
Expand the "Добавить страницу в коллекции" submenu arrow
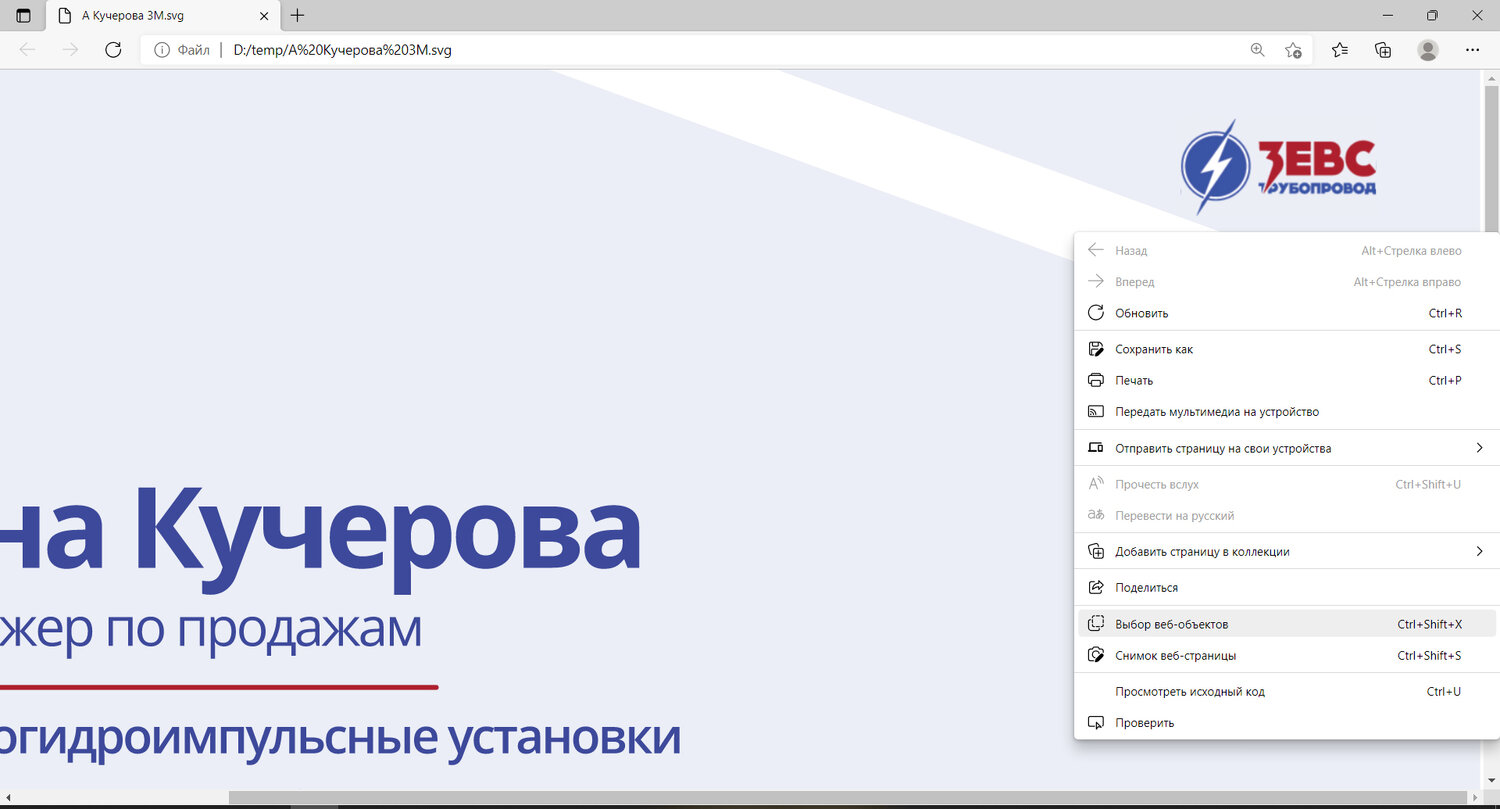pyautogui.click(x=1479, y=551)
